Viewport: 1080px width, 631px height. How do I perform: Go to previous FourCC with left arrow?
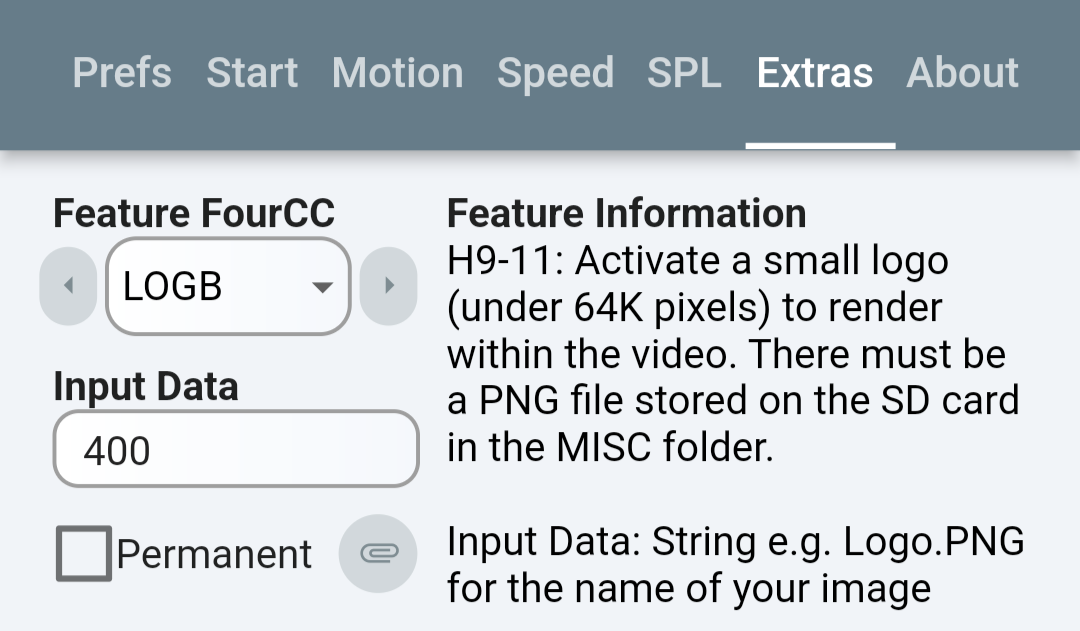point(68,286)
